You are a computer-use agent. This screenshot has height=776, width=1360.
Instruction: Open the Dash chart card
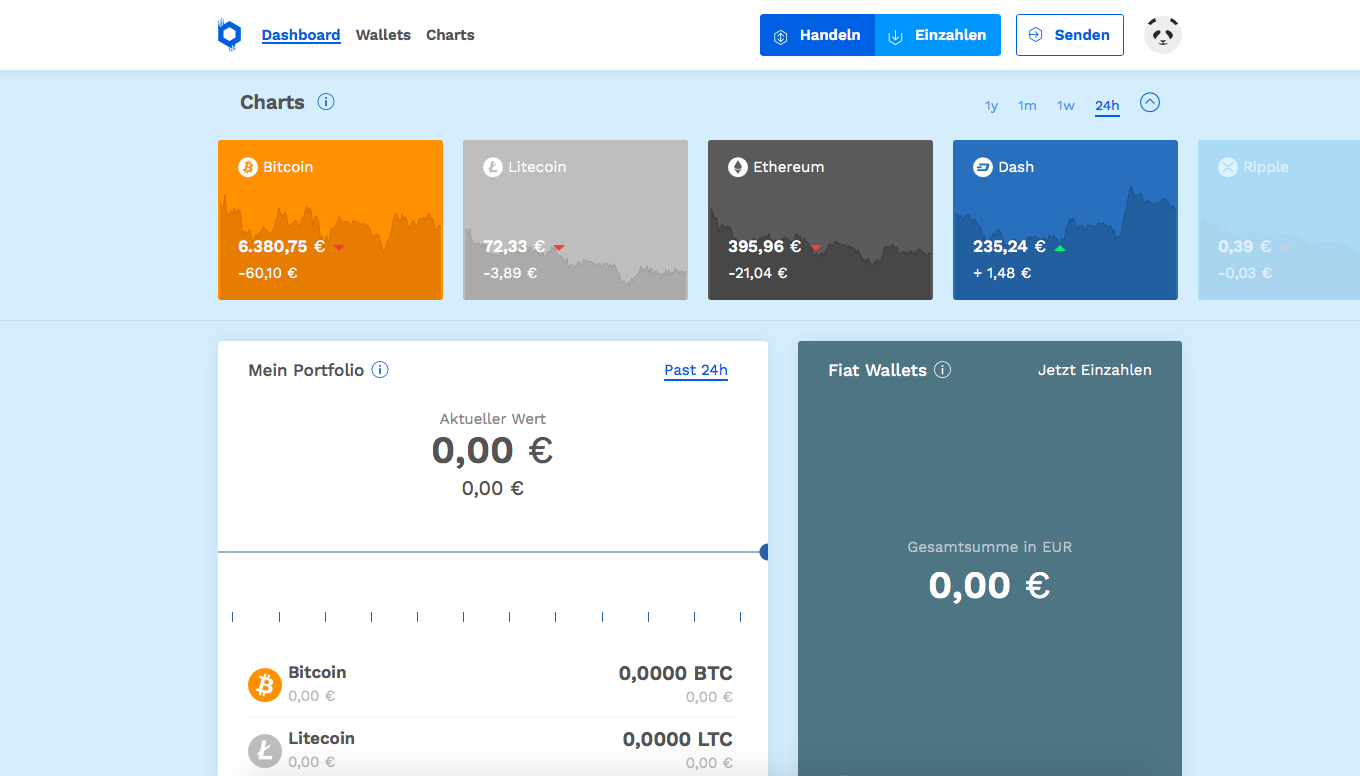[1065, 220]
